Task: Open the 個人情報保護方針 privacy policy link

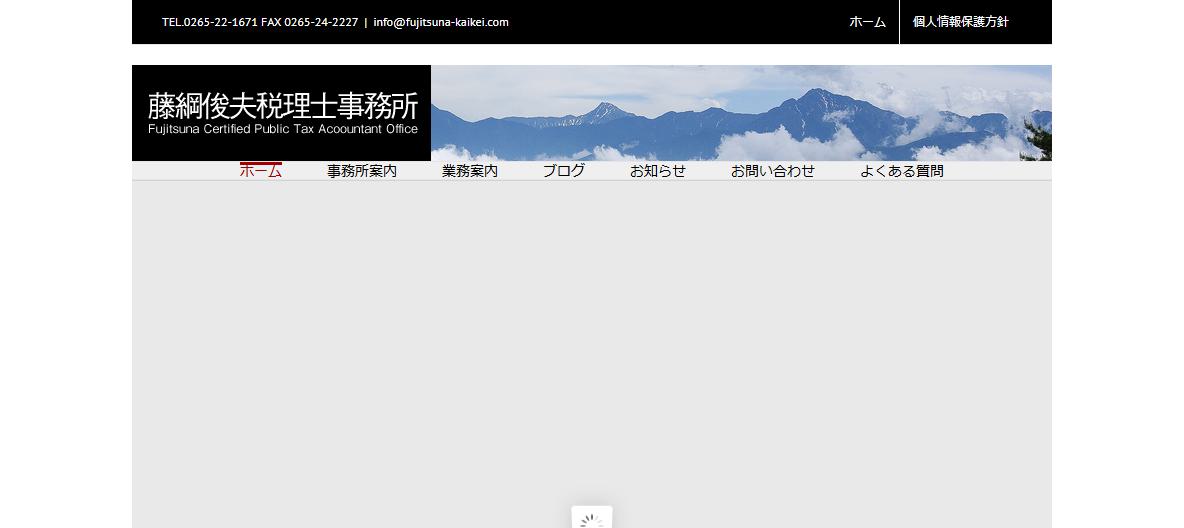Action: 960,22
